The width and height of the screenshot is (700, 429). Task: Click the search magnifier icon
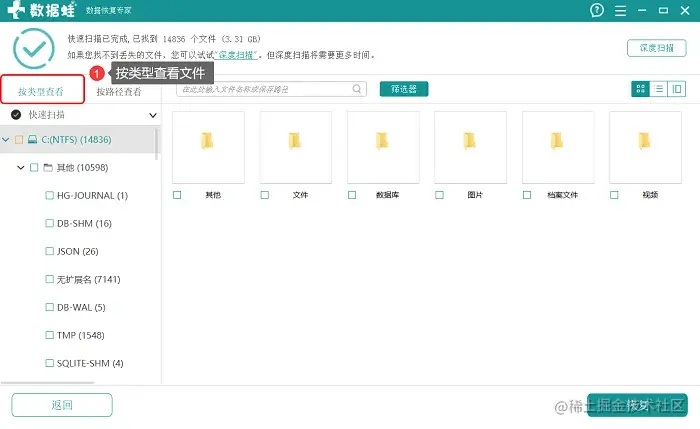(357, 89)
